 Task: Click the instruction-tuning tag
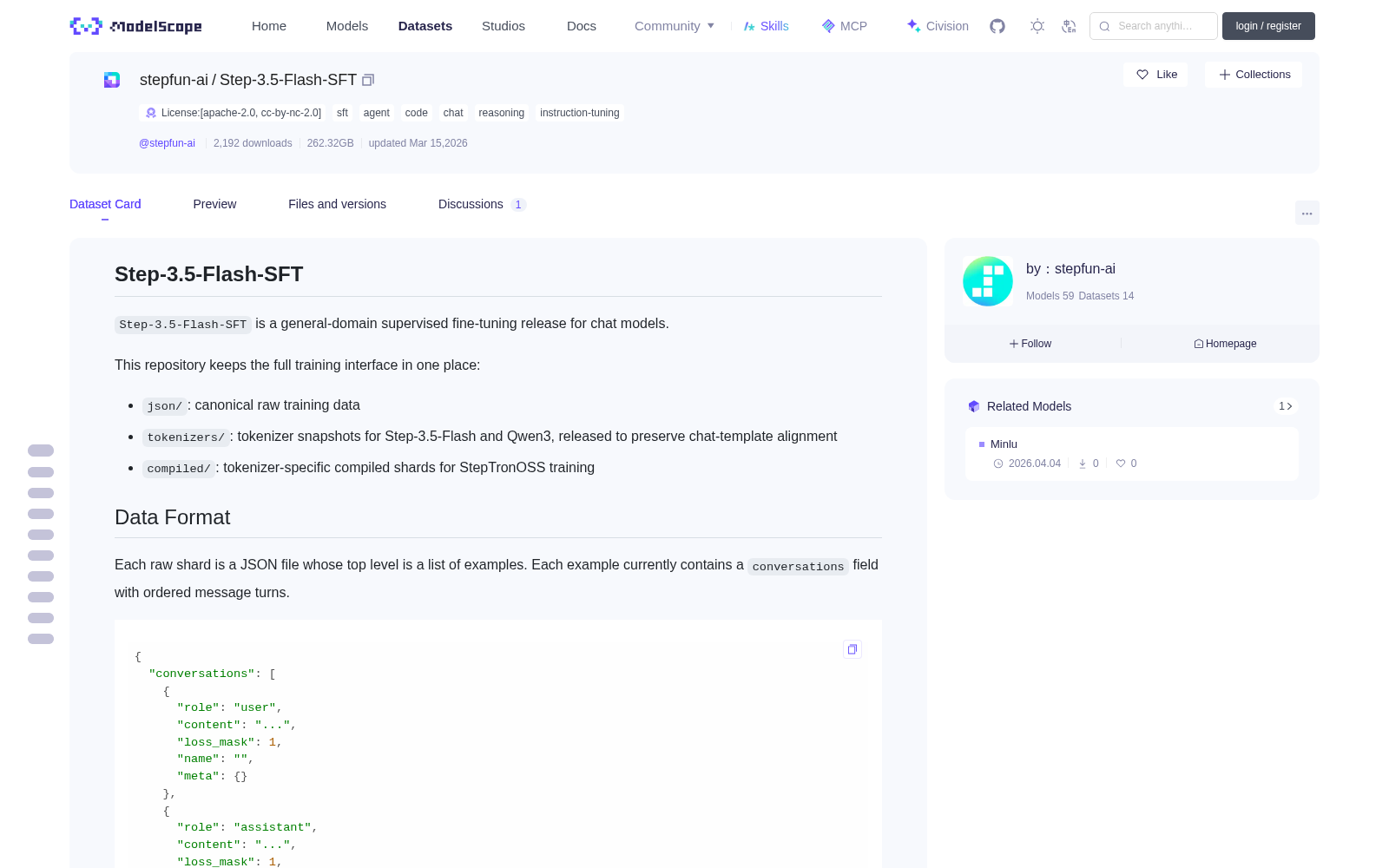point(580,113)
